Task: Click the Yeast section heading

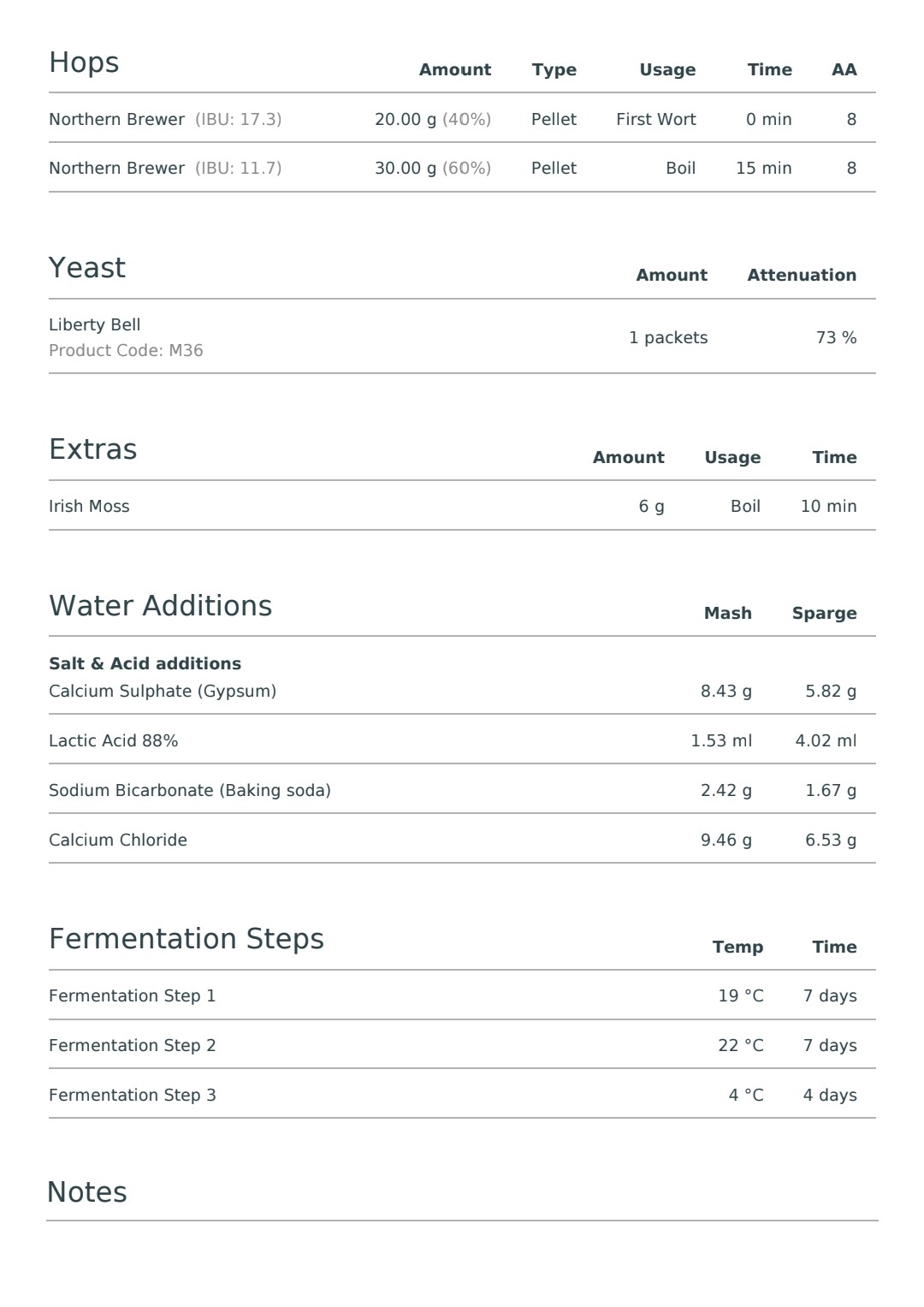Action: tap(87, 268)
